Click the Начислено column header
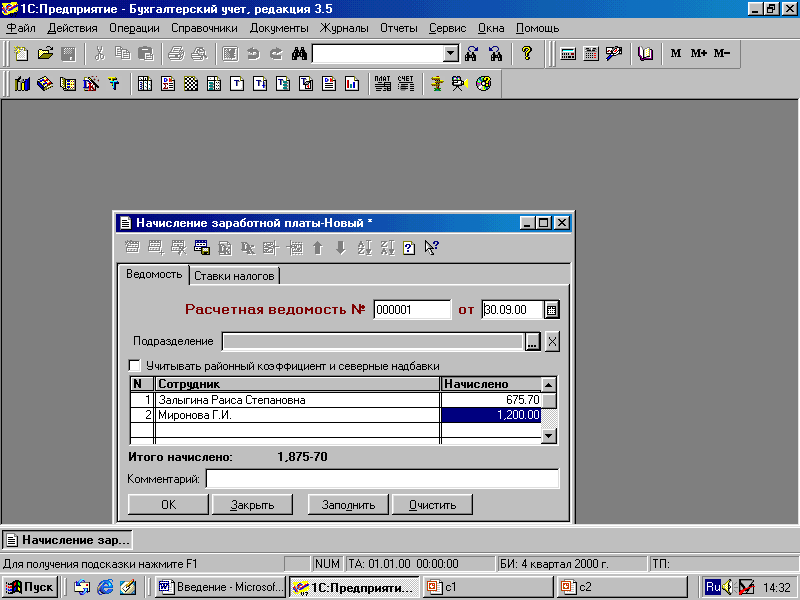 [x=491, y=384]
